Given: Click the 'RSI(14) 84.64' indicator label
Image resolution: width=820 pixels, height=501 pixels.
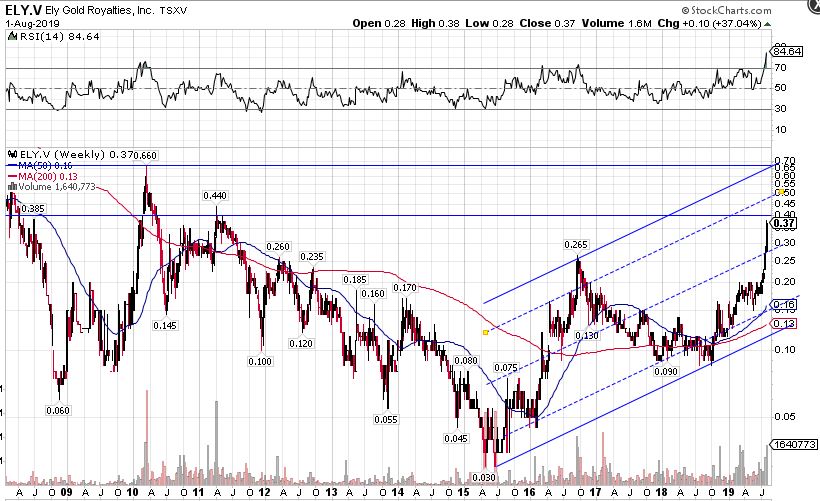Looking at the screenshot, I should [59, 37].
